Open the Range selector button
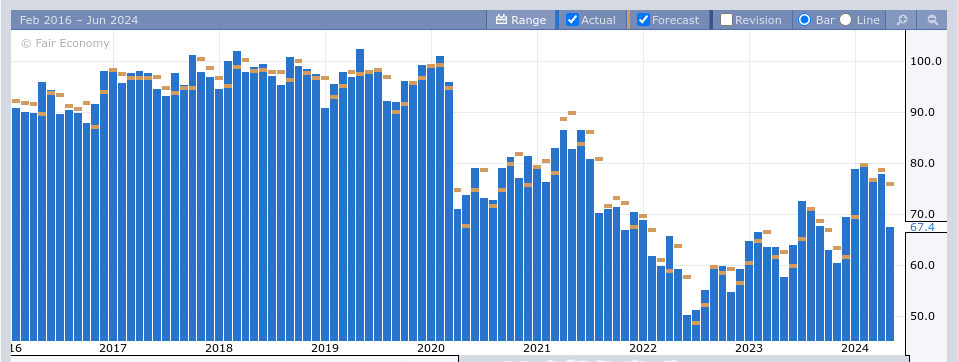 (521, 20)
